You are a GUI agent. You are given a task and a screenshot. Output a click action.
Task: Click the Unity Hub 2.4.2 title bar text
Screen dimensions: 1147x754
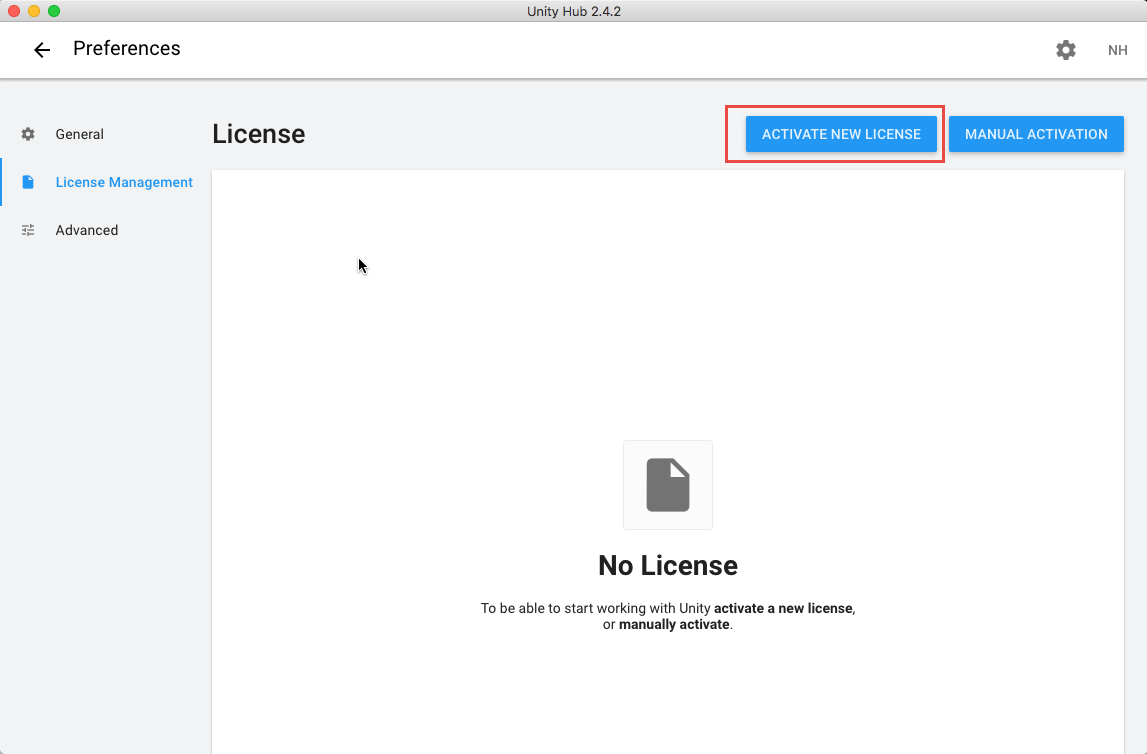(x=574, y=11)
